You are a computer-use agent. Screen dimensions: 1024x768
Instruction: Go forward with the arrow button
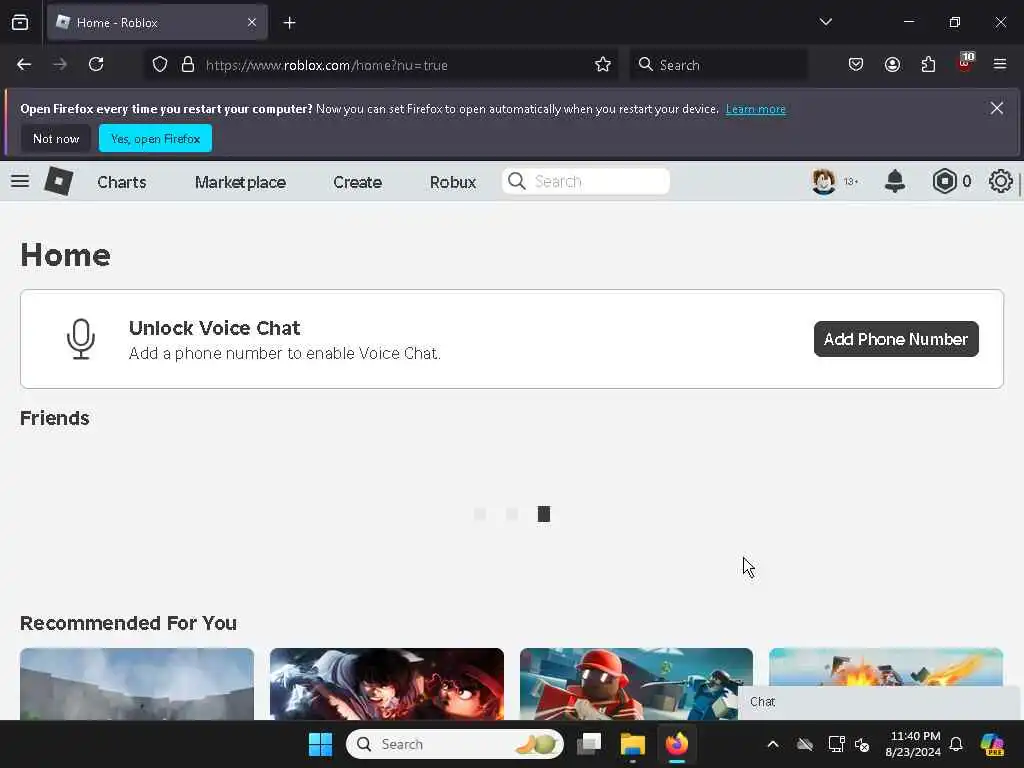(x=60, y=64)
